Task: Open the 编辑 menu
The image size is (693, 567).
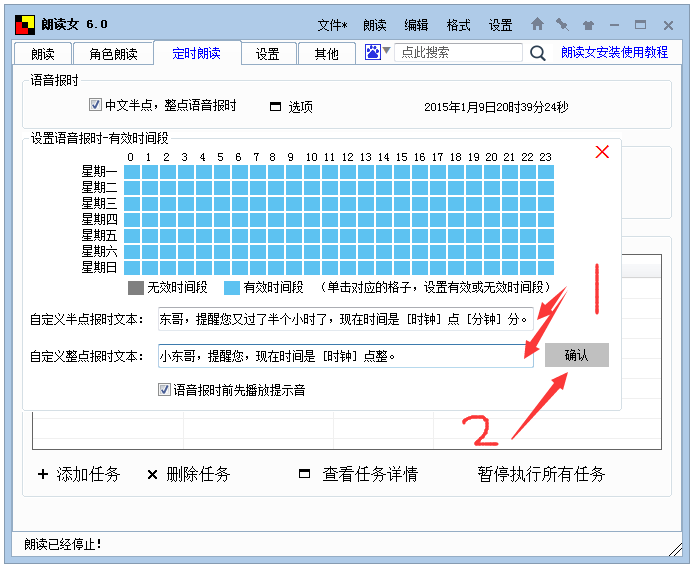Action: click(x=416, y=25)
